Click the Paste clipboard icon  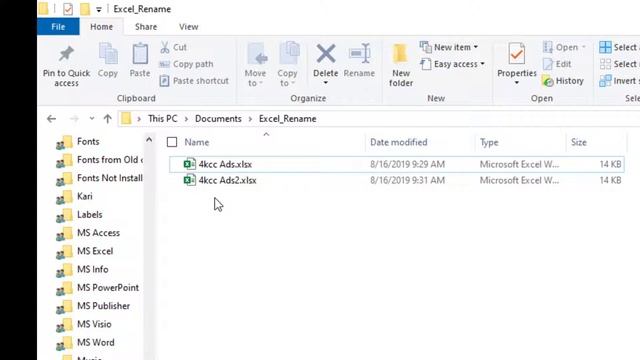[x=140, y=54]
